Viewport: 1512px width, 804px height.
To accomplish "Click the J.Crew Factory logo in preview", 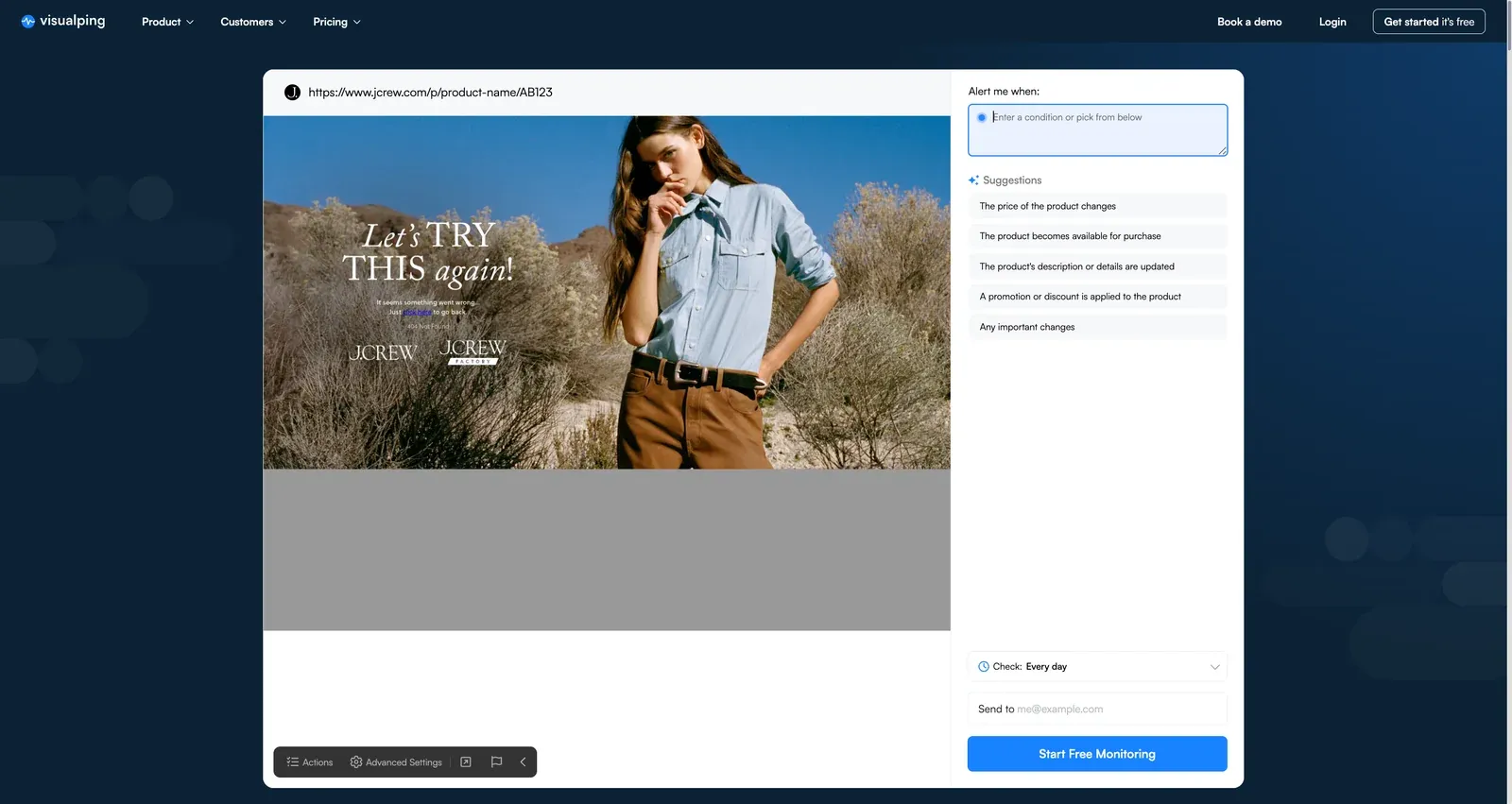I will 472,351.
